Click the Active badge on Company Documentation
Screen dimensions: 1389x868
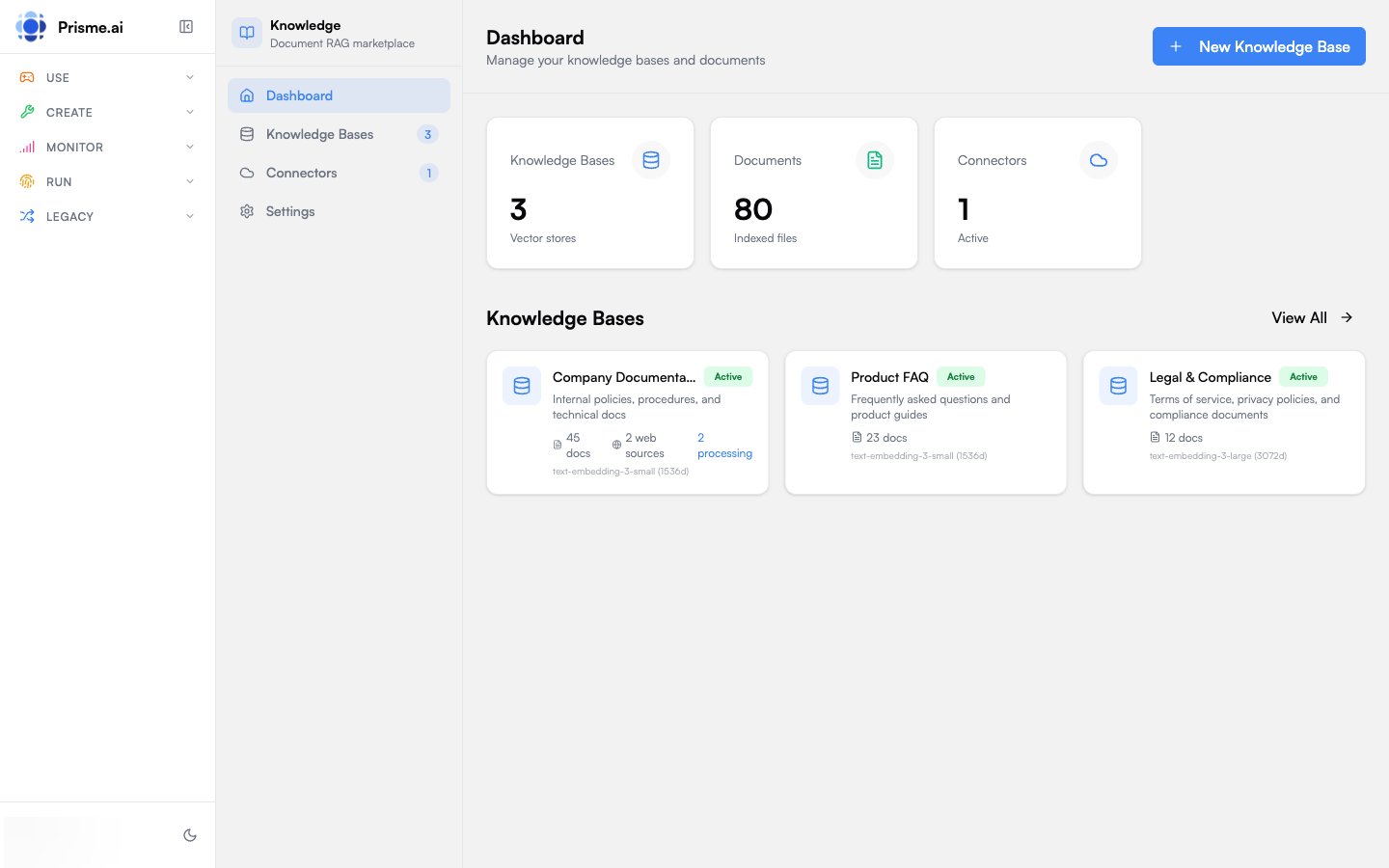click(x=728, y=377)
